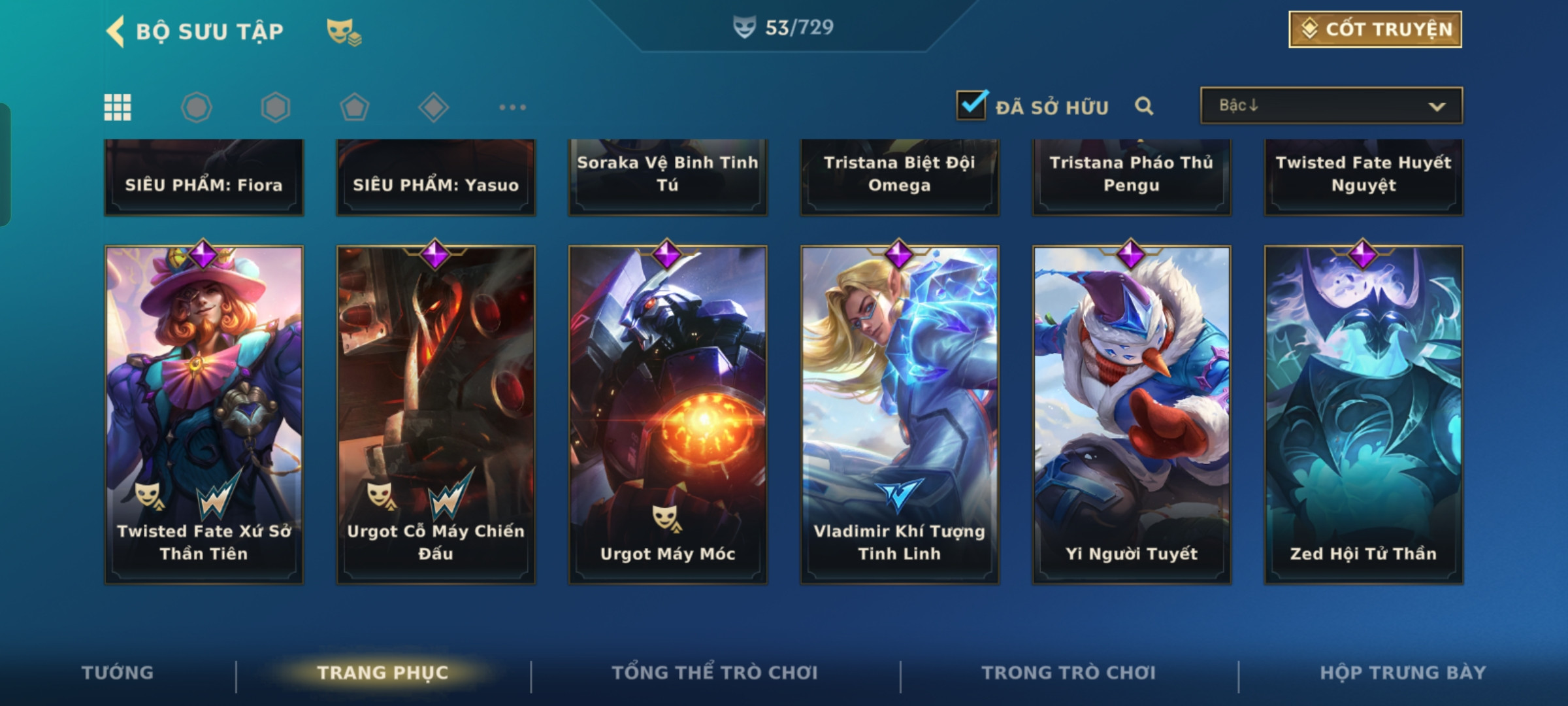Tap the 53/729 skin count indicator
Image resolution: width=1568 pixels, height=706 pixels.
point(783,27)
